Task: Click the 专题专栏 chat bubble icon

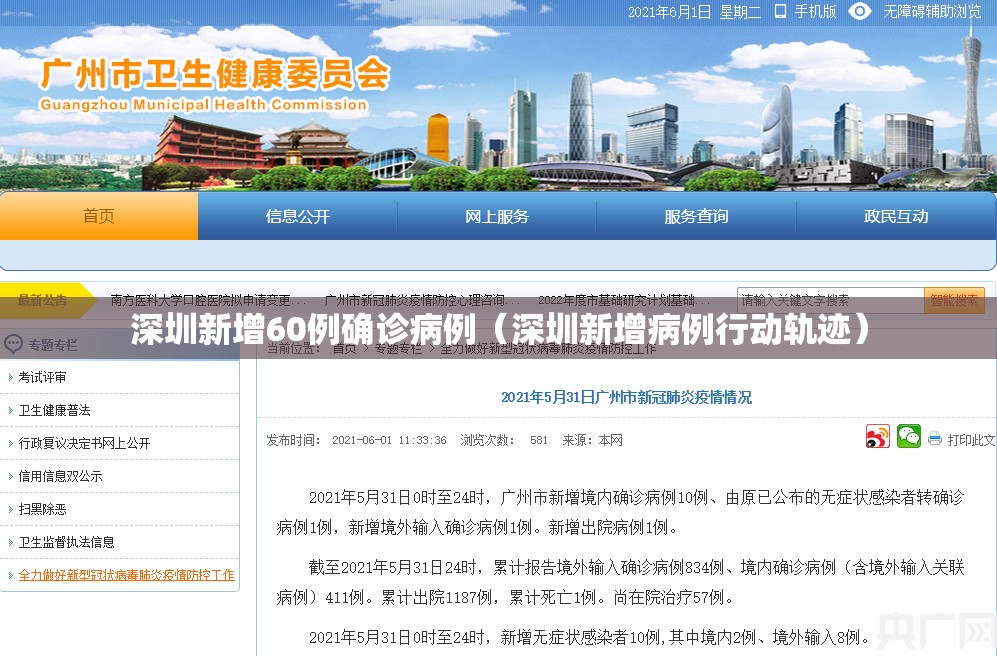Action: (x=13, y=345)
